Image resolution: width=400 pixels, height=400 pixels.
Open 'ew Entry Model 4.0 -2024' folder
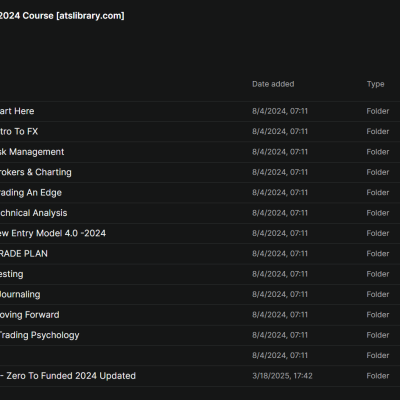click(200, 233)
